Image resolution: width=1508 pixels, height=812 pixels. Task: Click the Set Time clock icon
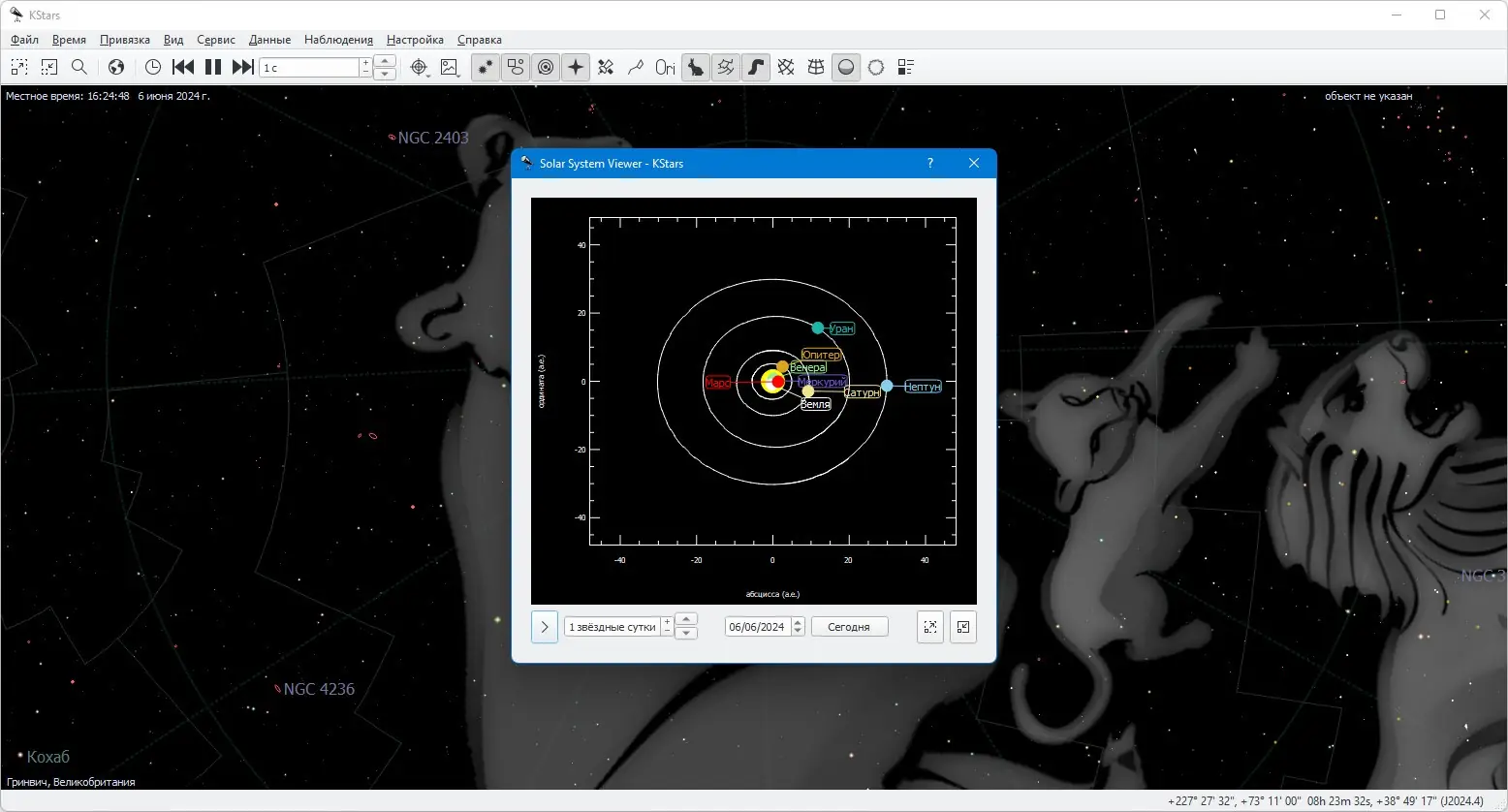pyautogui.click(x=153, y=67)
